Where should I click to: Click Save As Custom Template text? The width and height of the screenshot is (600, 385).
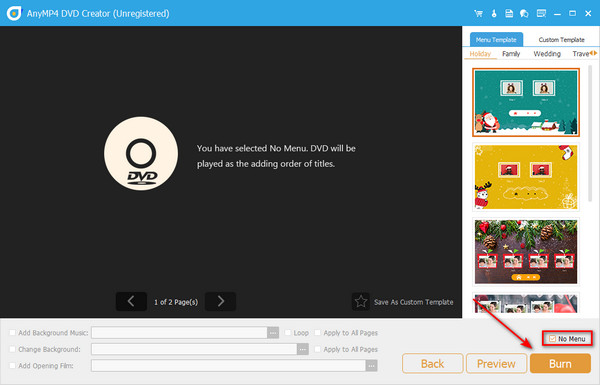click(413, 302)
